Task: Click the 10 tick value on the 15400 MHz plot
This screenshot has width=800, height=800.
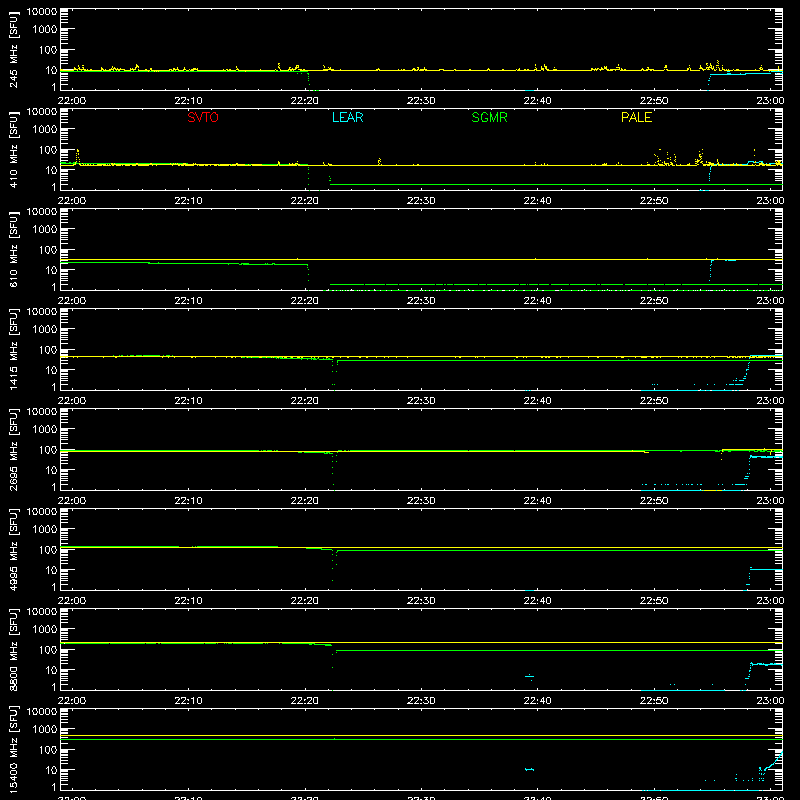Action: [51, 770]
